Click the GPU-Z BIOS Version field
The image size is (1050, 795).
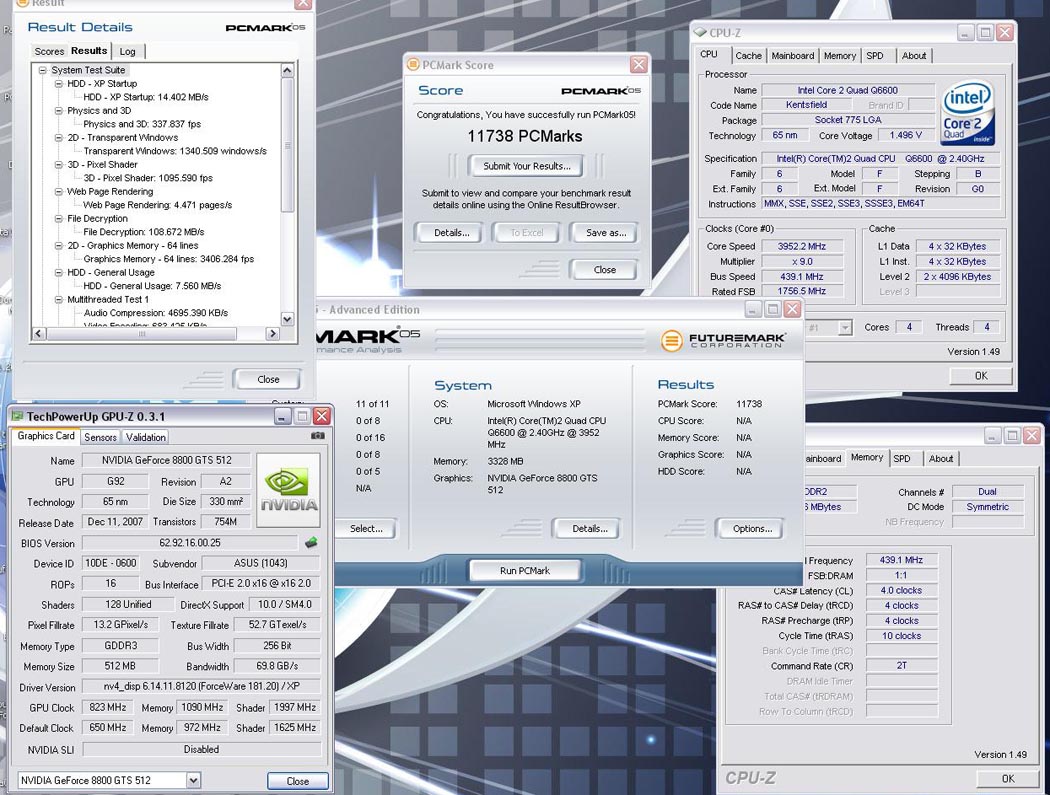(190, 543)
